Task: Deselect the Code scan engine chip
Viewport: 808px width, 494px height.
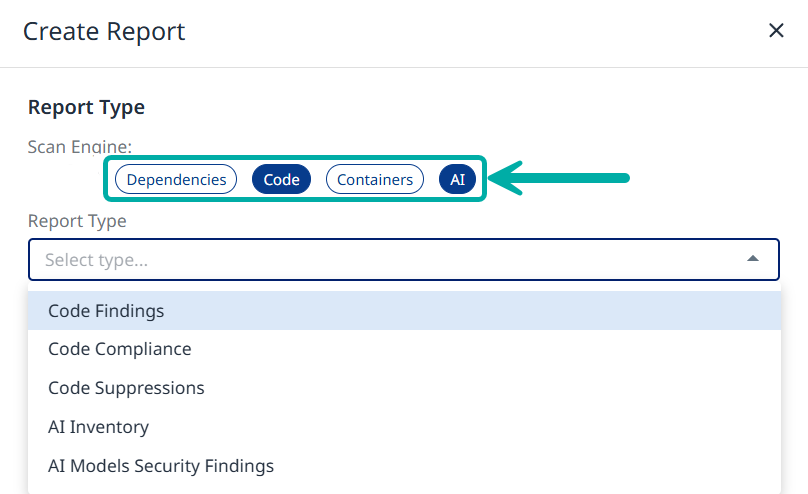Action: point(282,180)
